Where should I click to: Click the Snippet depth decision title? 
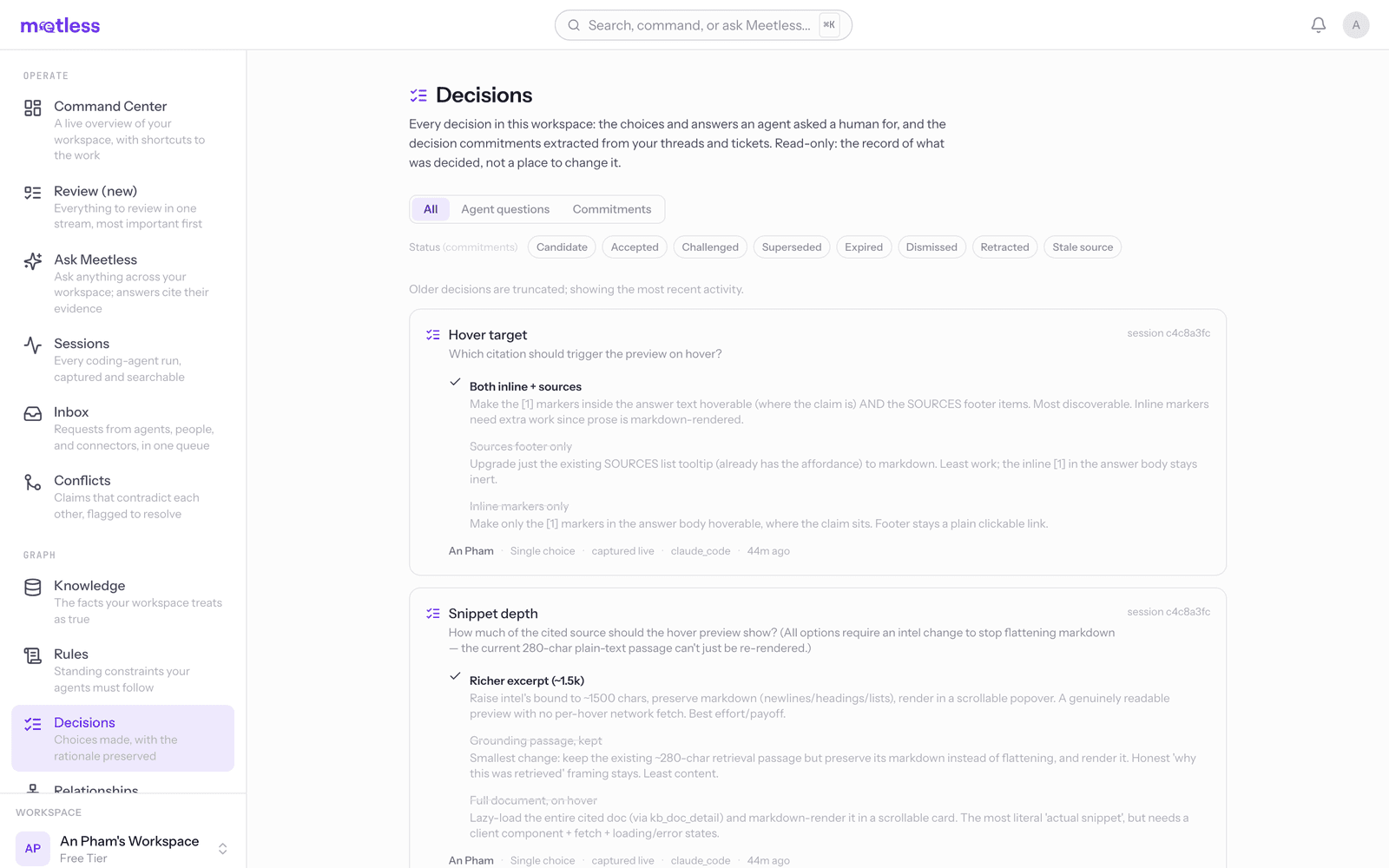pos(493,614)
